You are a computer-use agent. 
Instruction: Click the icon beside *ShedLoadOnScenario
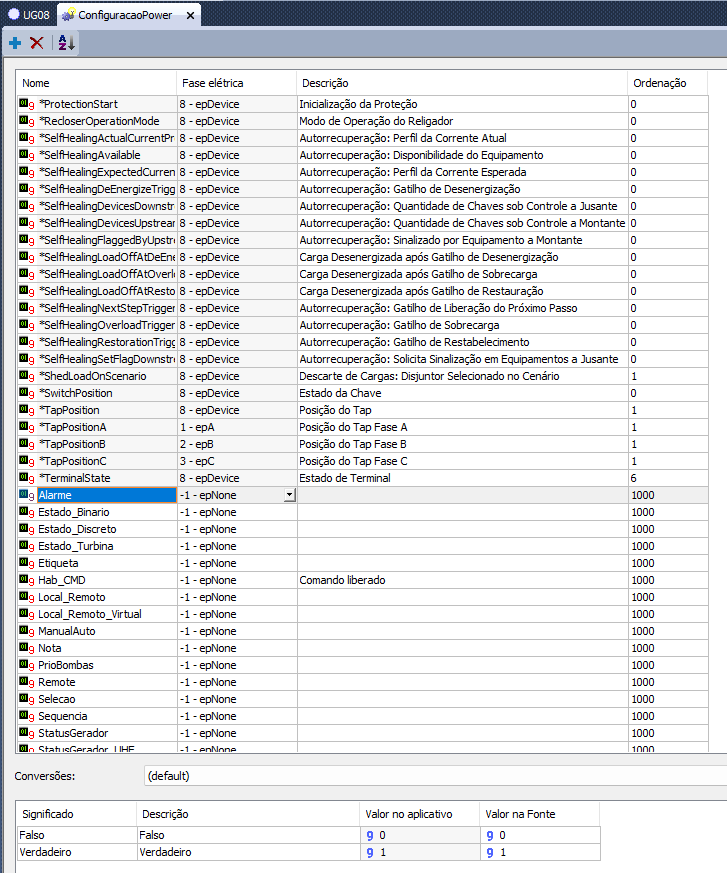pyautogui.click(x=27, y=376)
